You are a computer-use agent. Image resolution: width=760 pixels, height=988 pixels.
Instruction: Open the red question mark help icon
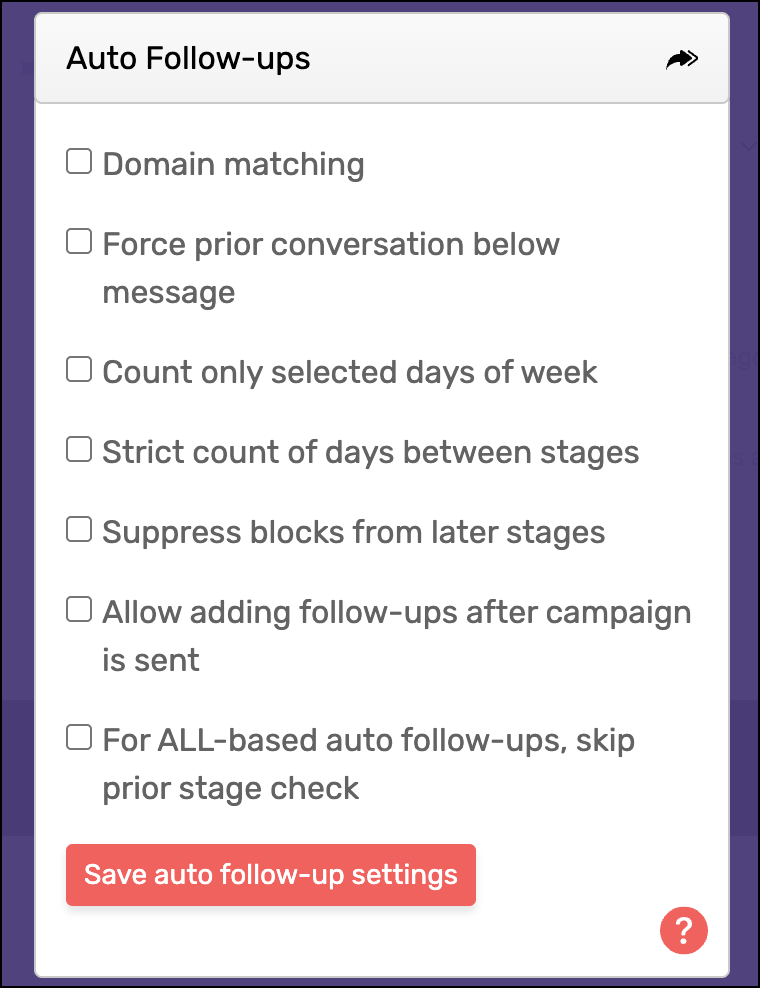(x=684, y=930)
